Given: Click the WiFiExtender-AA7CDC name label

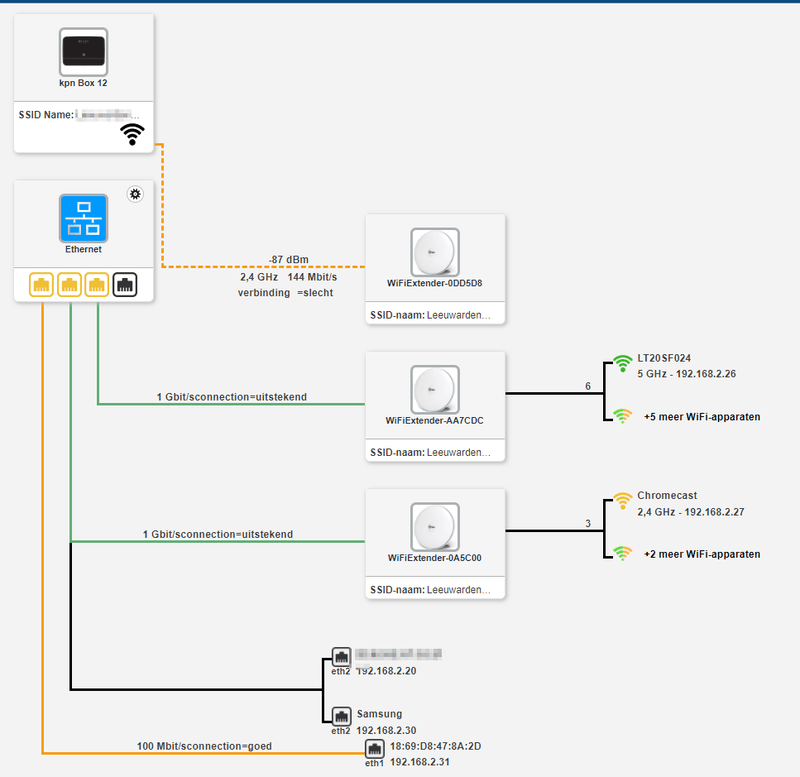Looking at the screenshot, I should pyautogui.click(x=435, y=420).
